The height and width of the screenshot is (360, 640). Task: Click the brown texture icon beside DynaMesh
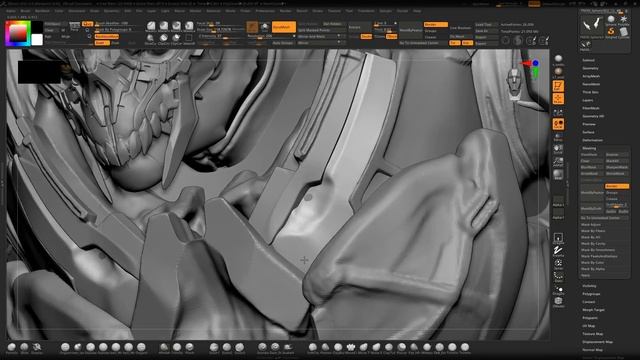[252, 27]
